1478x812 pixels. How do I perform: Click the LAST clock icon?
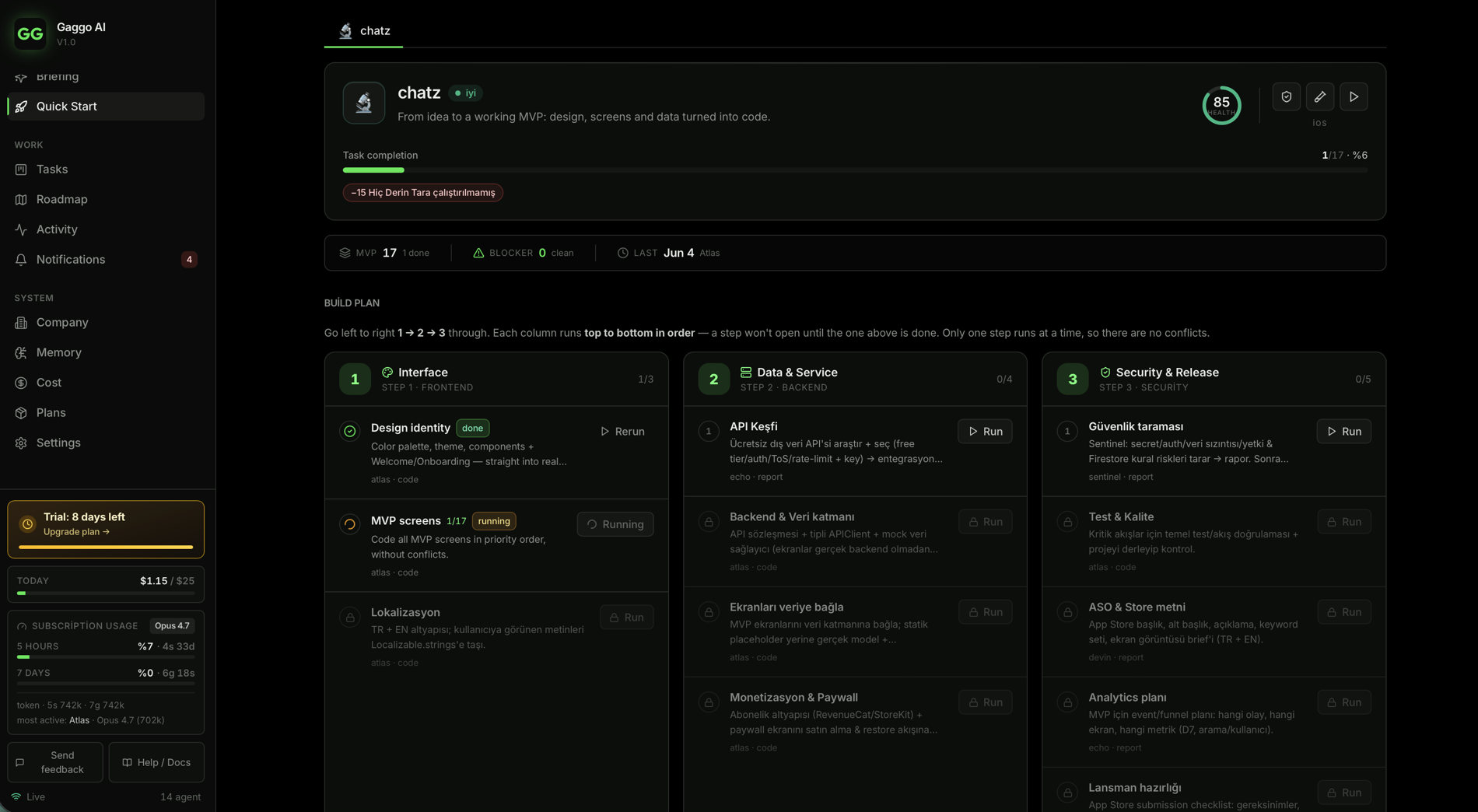click(623, 253)
